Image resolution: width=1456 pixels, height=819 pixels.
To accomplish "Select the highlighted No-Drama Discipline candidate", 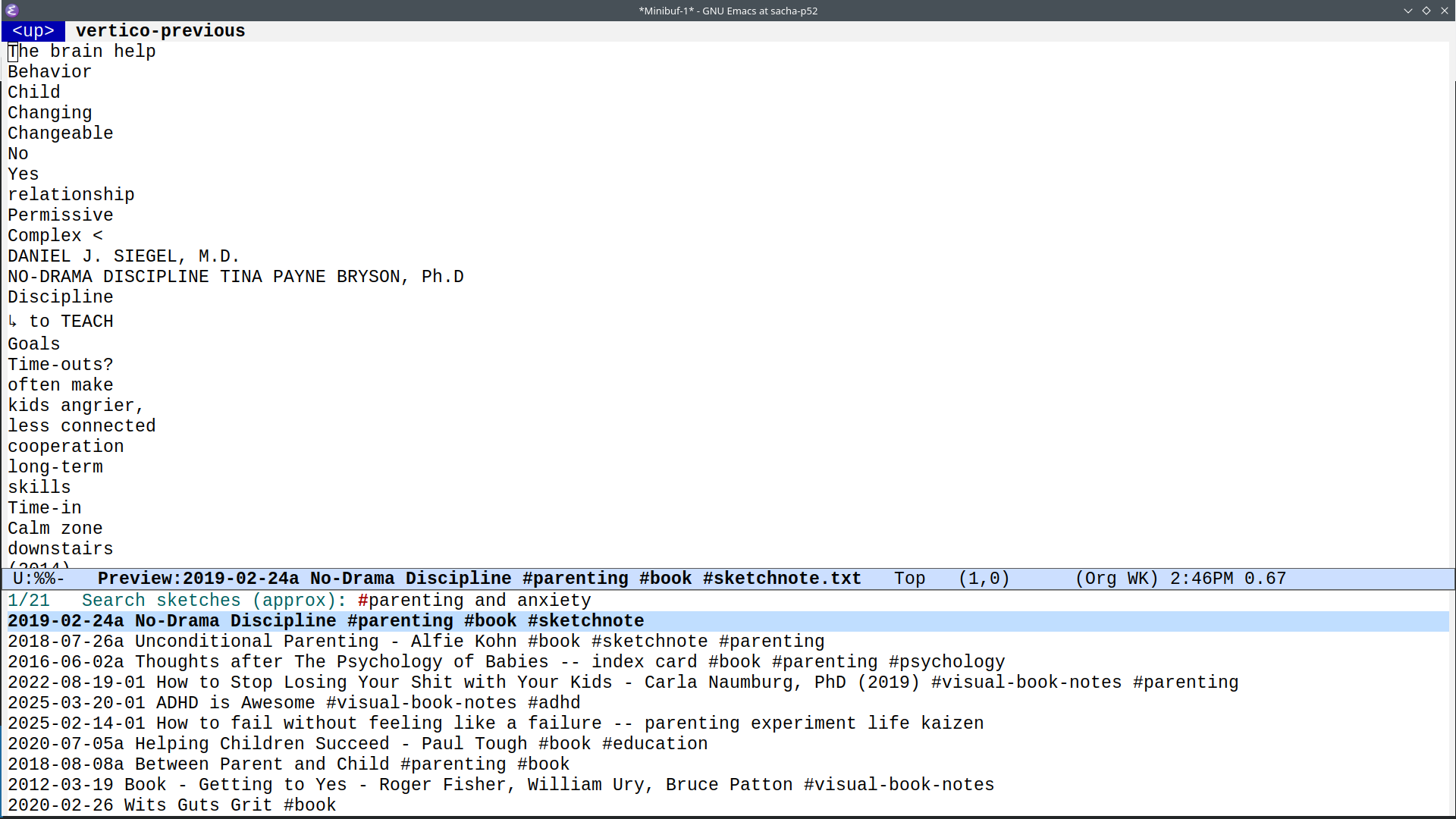I will (x=325, y=621).
